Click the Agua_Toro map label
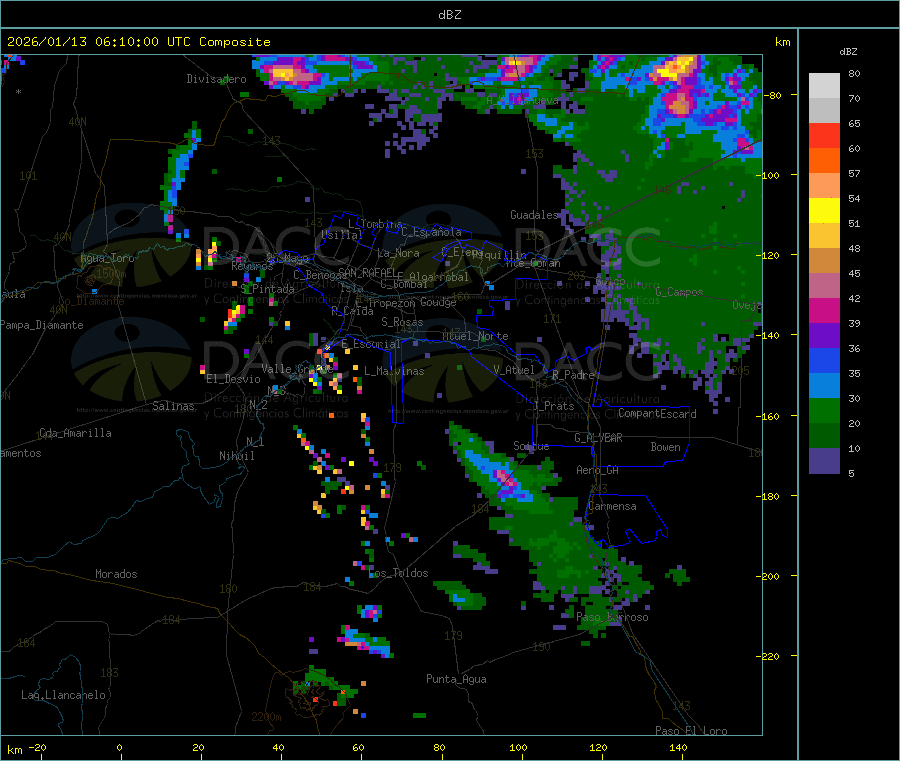 (x=107, y=258)
